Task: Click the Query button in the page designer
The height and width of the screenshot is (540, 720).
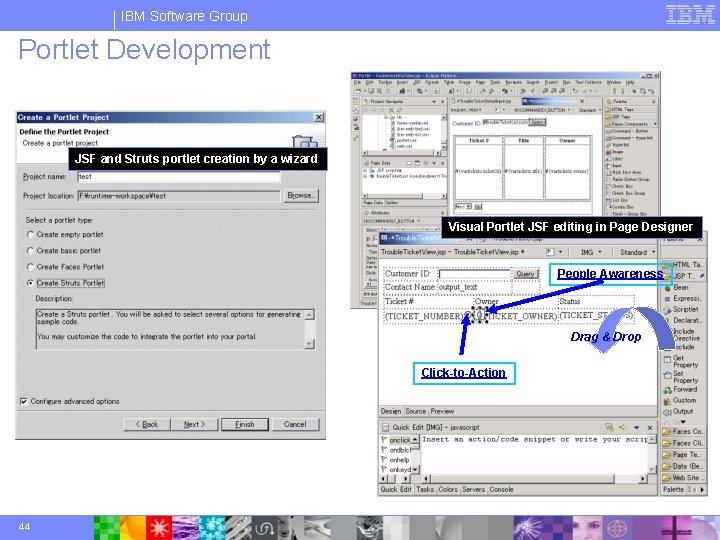Action: (525, 274)
